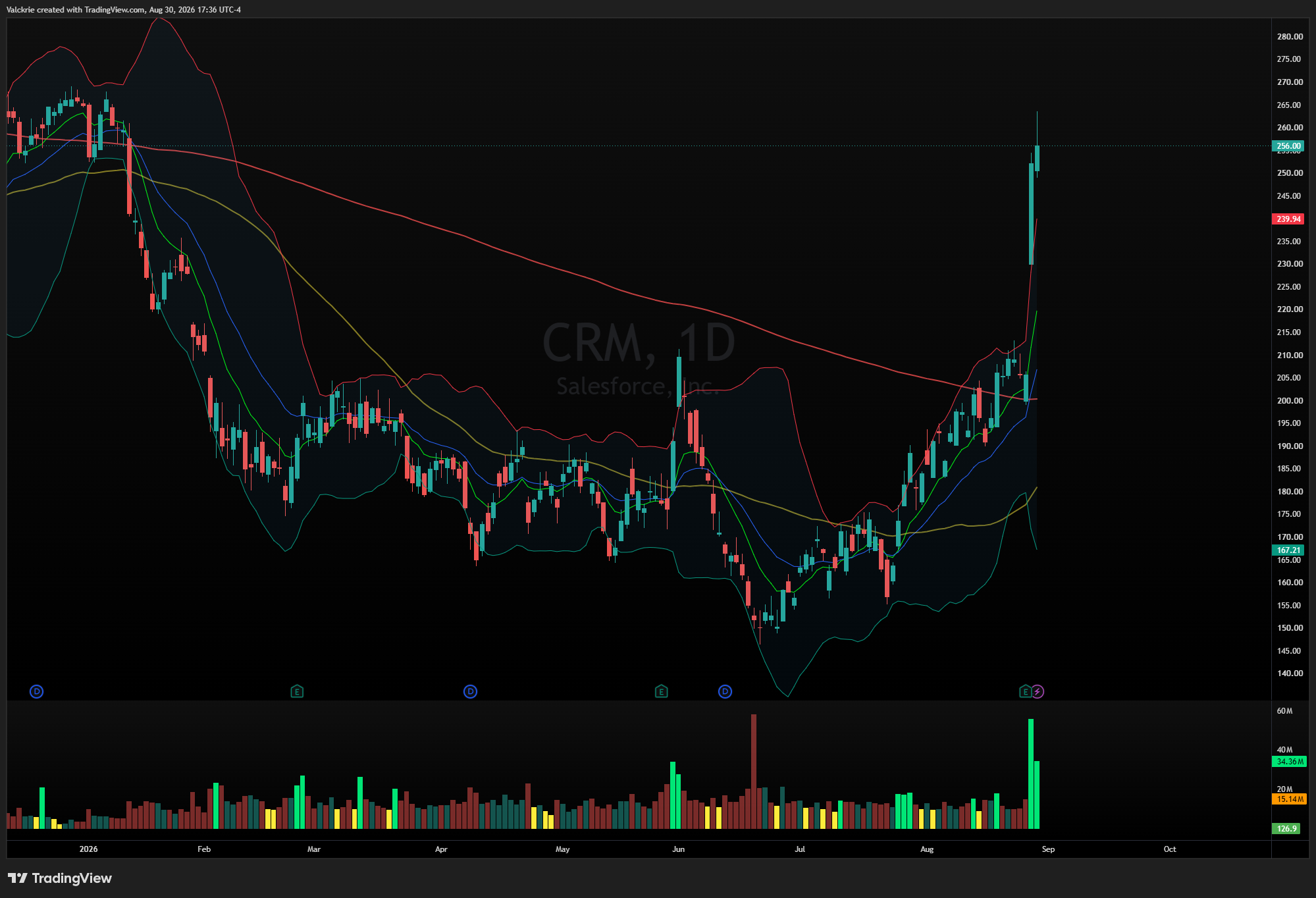
Task: Open the earnings marker just before June
Action: pos(662,691)
